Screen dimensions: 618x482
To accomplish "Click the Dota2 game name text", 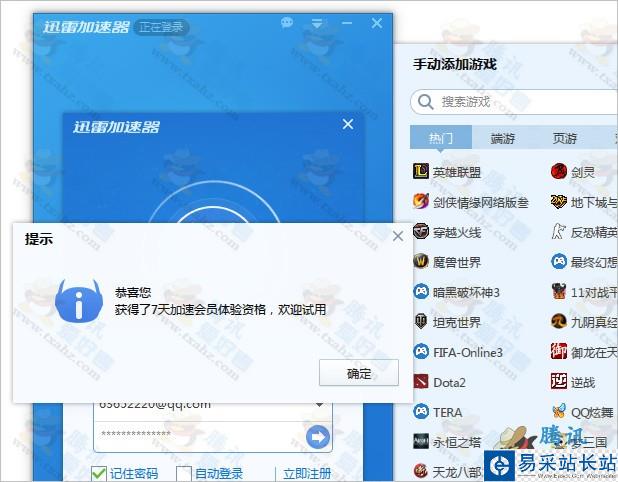I will 449,382.
